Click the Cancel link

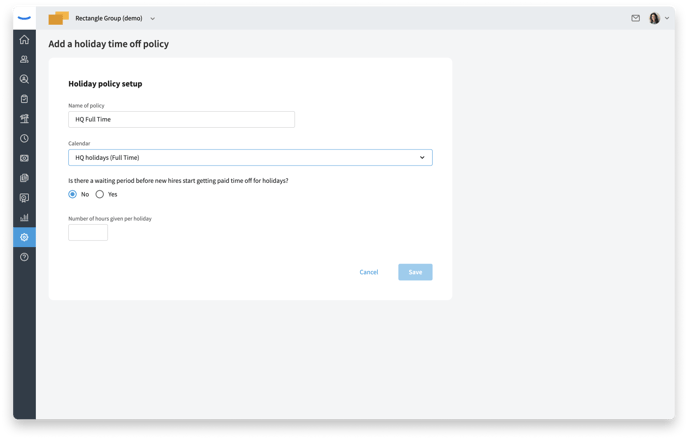pyautogui.click(x=369, y=272)
